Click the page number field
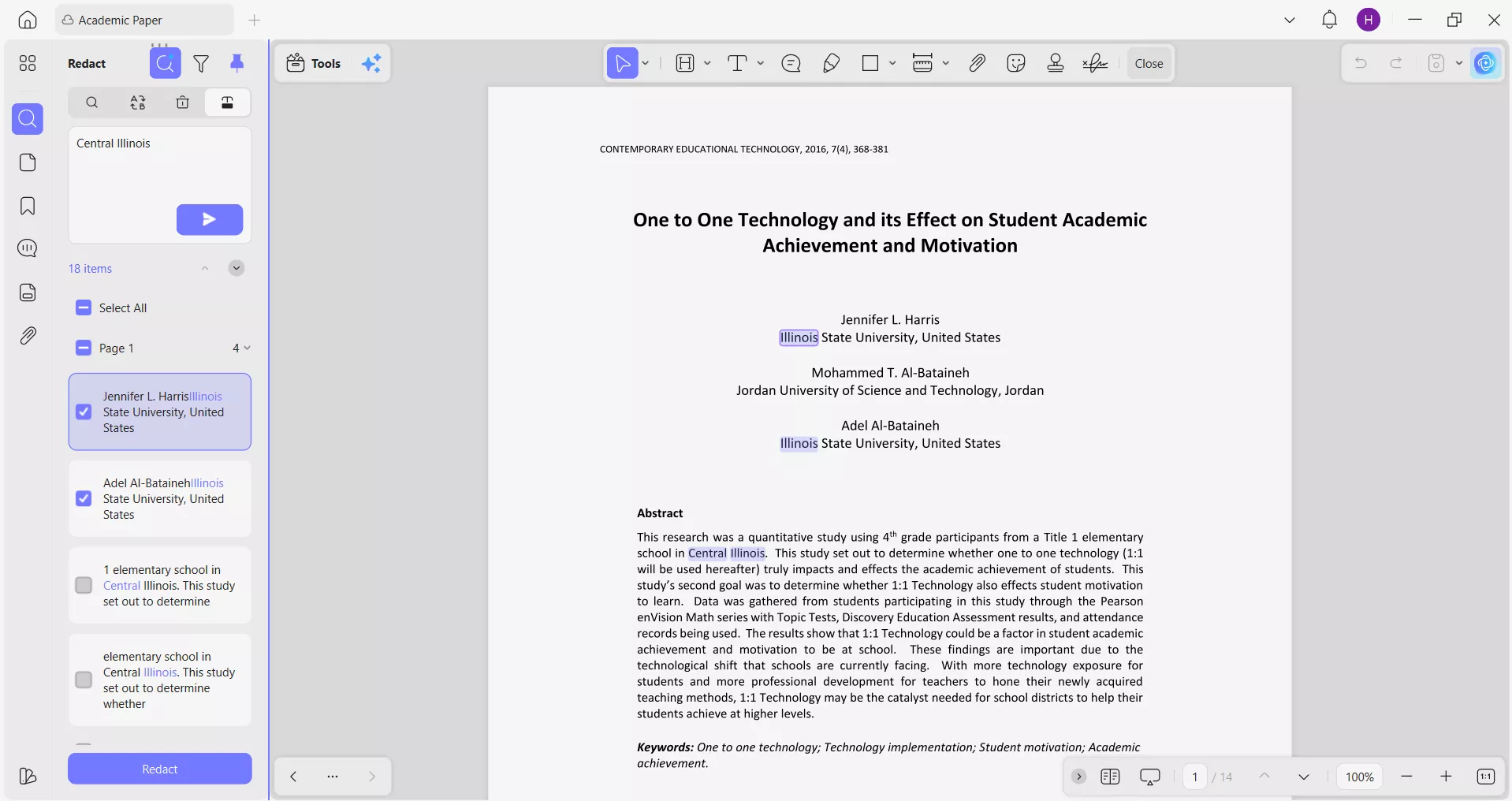This screenshot has width=1512, height=801. [x=1195, y=777]
